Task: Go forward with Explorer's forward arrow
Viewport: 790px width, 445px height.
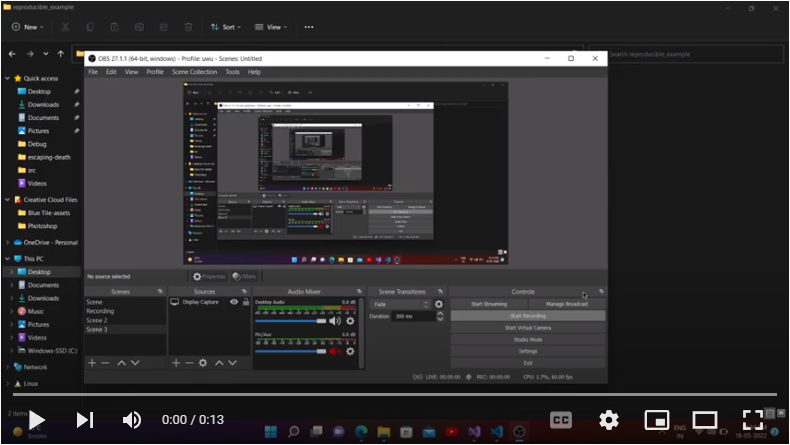Action: pos(30,54)
